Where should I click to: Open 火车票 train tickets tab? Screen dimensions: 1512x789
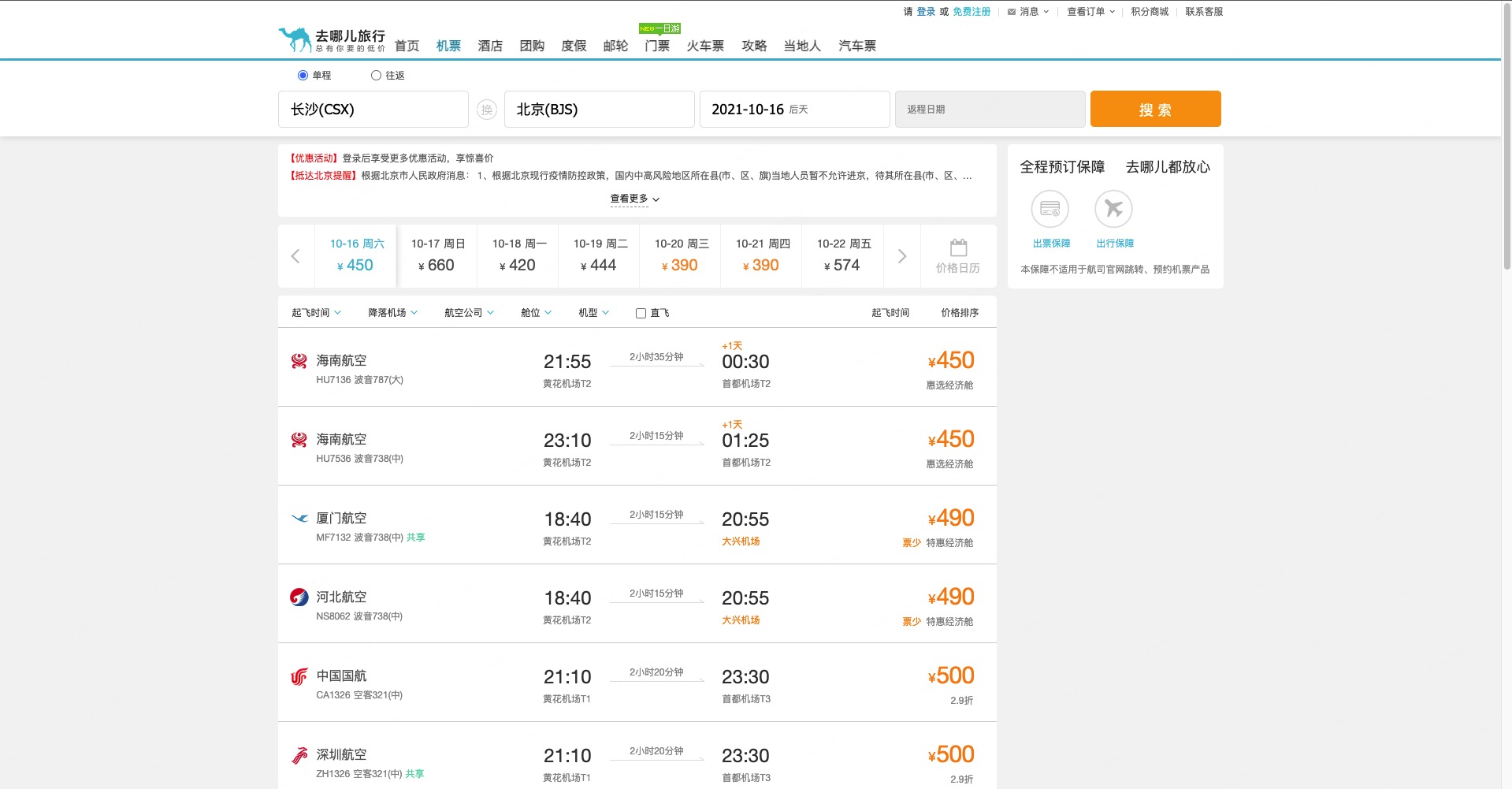[705, 46]
